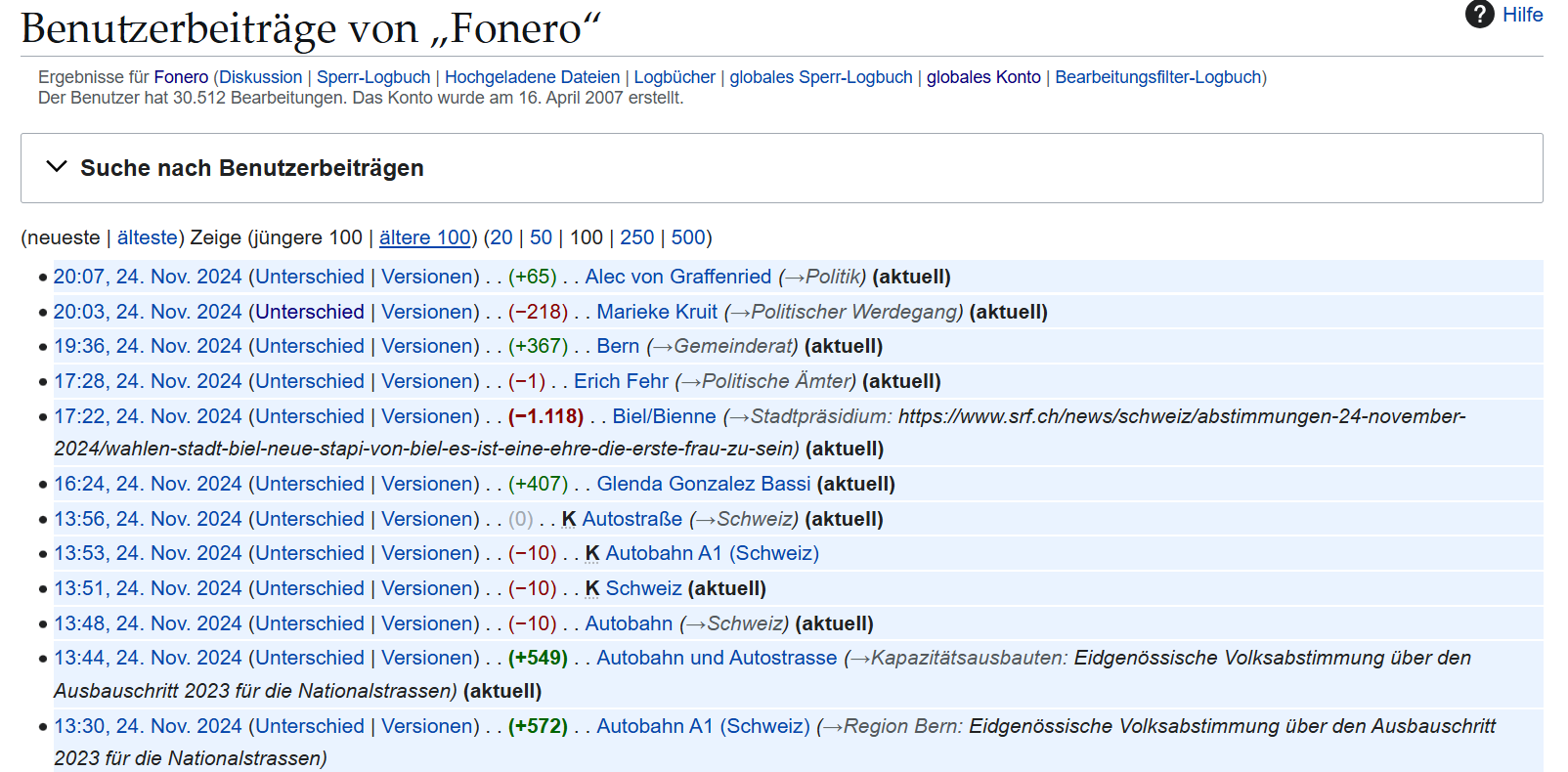This screenshot has height=772, width=1568.
Task: View Unterschied for Marieke Kruit edit
Action: (310, 312)
